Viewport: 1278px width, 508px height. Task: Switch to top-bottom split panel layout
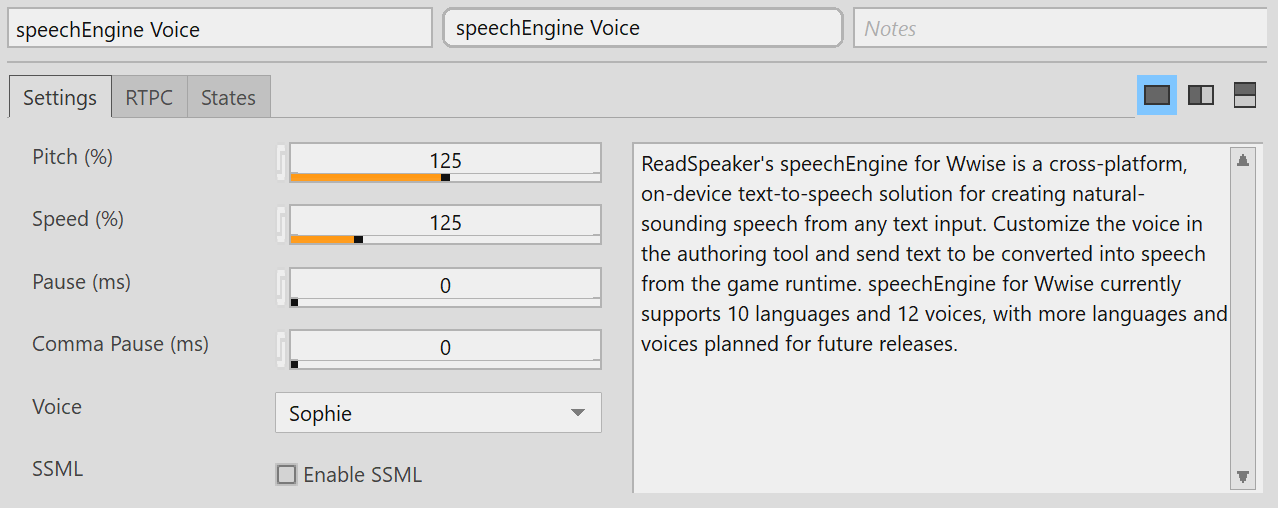tap(1244, 95)
